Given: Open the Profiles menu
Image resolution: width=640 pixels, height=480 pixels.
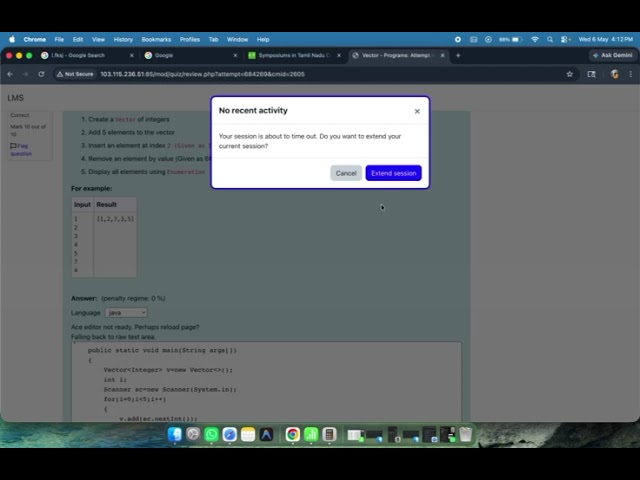Looking at the screenshot, I should [x=190, y=40].
